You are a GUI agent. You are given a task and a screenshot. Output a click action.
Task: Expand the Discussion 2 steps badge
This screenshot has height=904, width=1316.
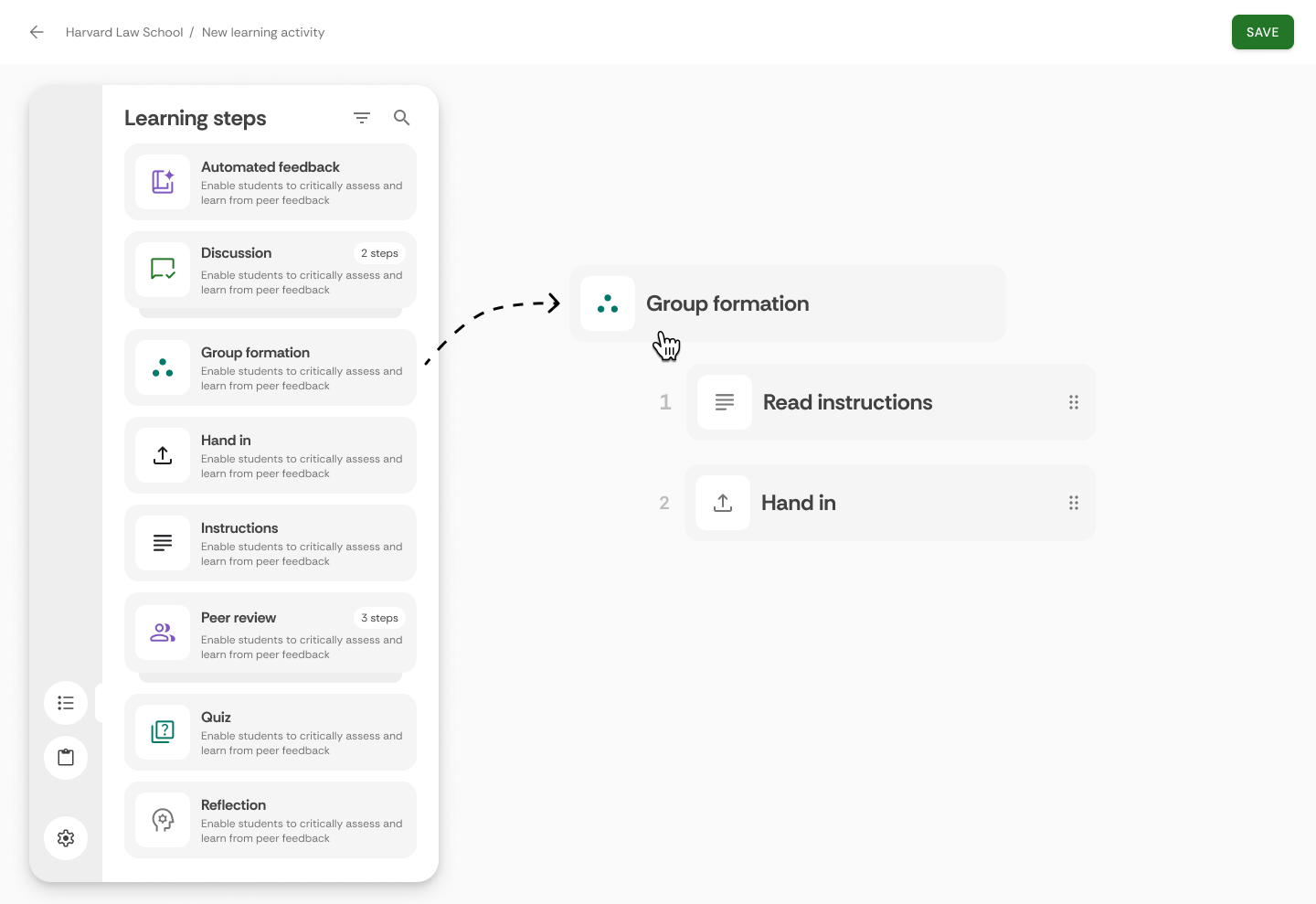(379, 253)
